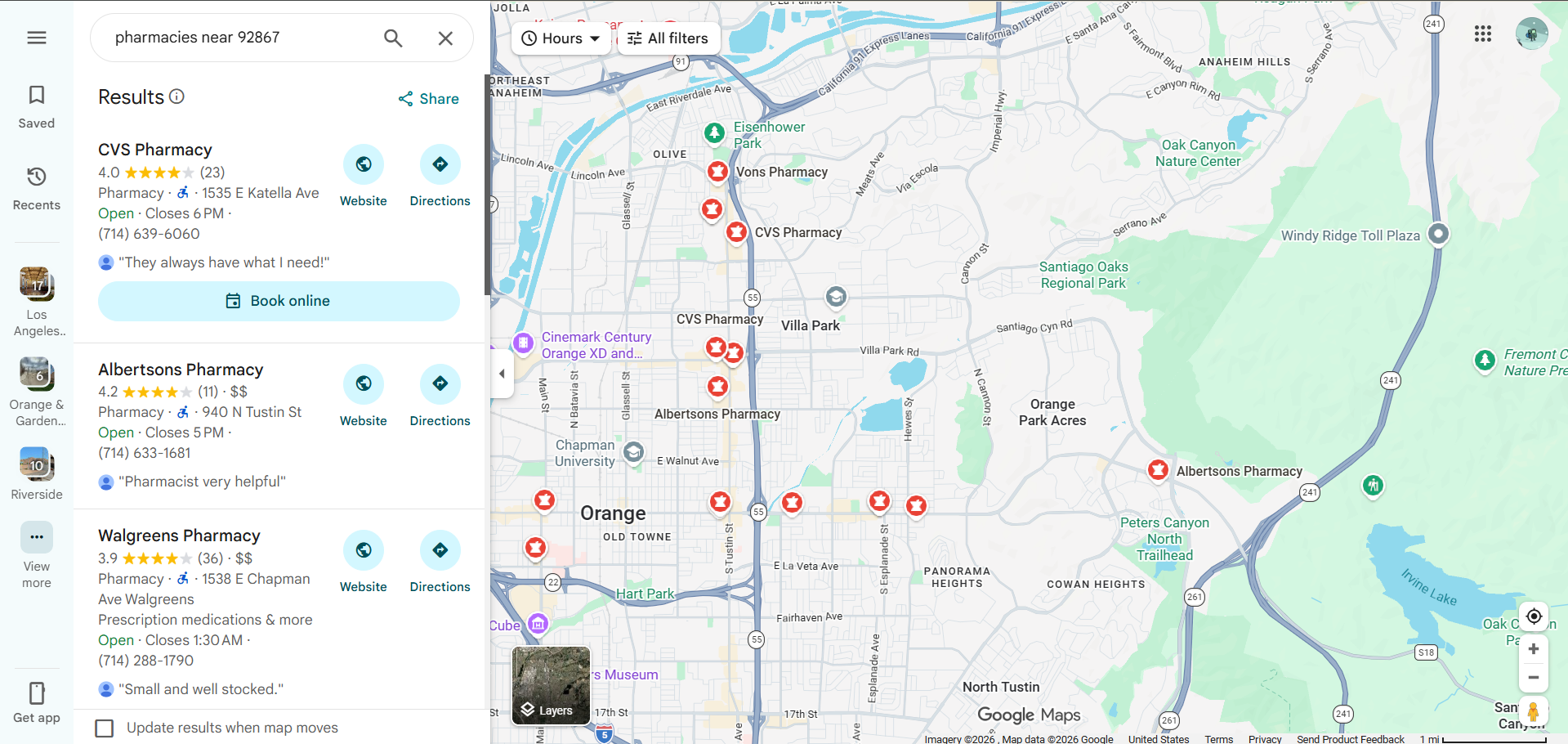Open the map Privacy link
The height and width of the screenshot is (744, 1568).
1265,739
